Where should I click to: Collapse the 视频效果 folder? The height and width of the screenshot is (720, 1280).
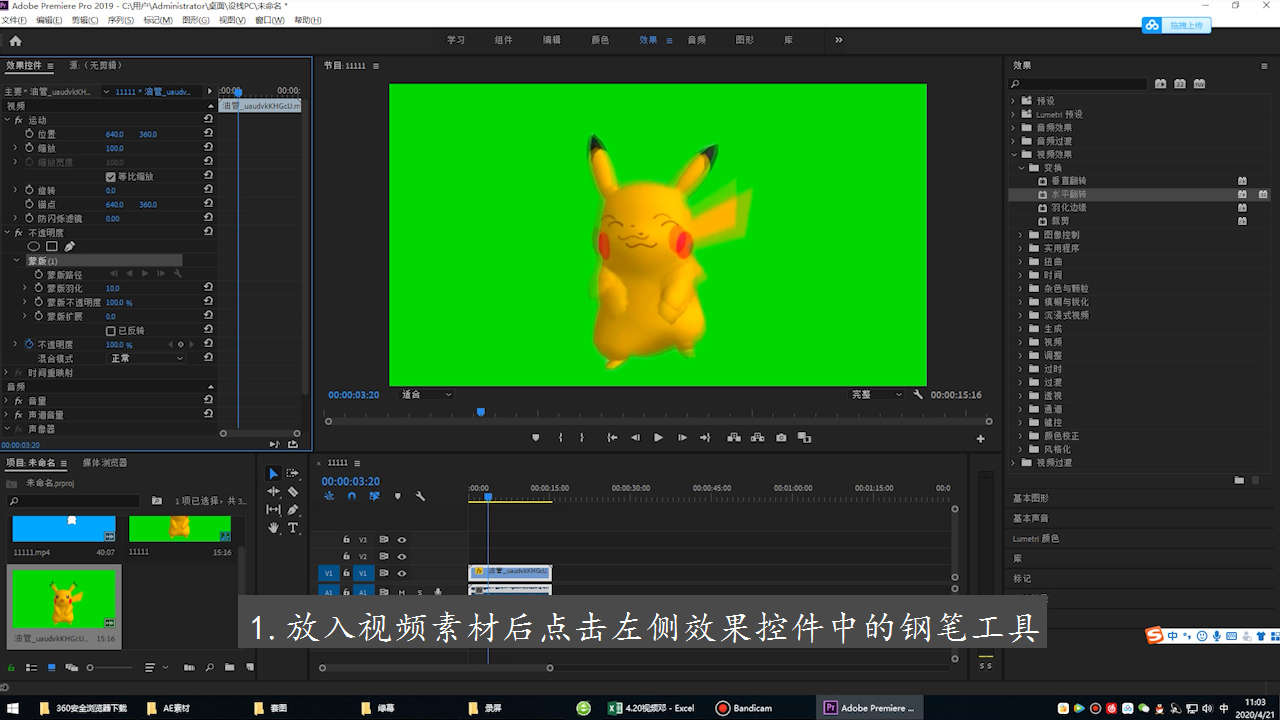coord(1013,154)
